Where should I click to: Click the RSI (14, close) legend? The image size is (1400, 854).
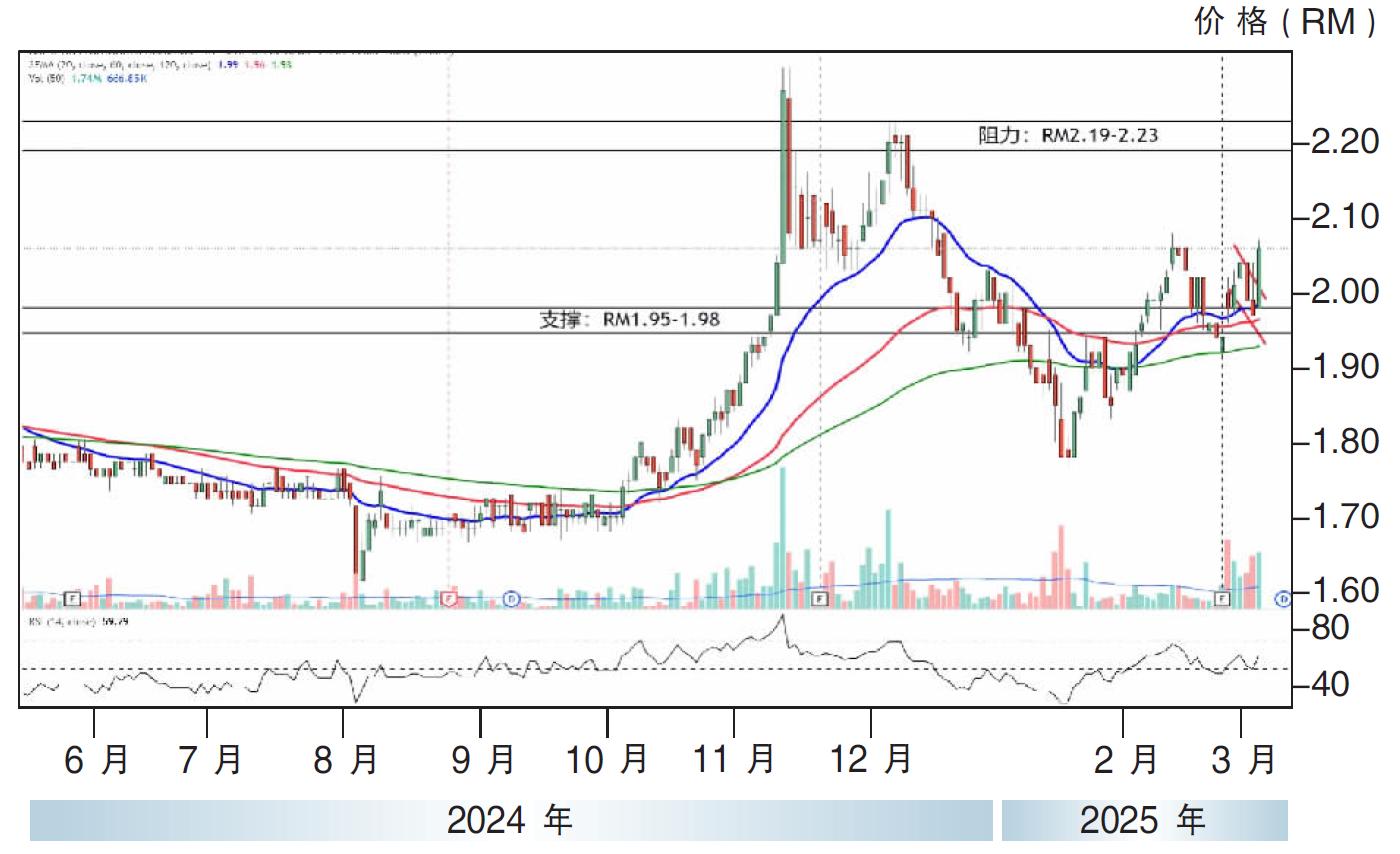76,621
